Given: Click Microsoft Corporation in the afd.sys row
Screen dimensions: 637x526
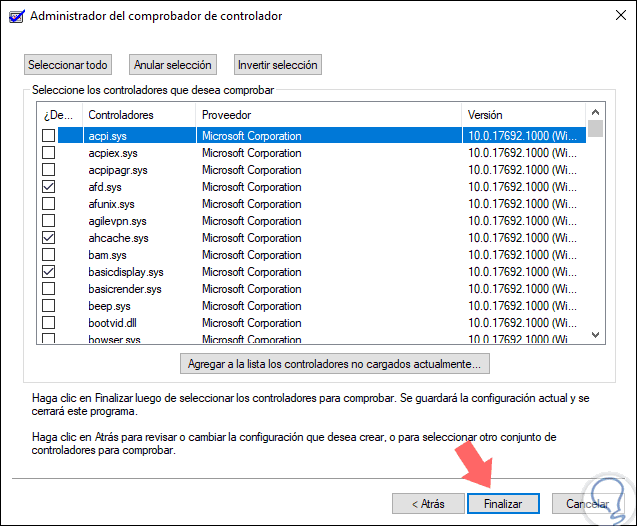Looking at the screenshot, I should 252,187.
